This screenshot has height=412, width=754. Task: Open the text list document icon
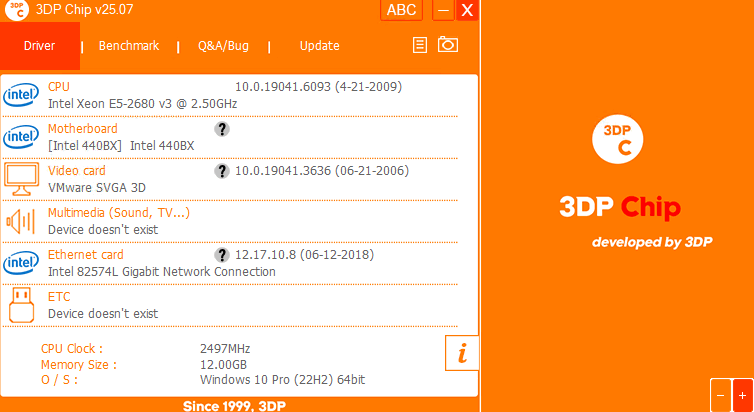tap(420, 45)
